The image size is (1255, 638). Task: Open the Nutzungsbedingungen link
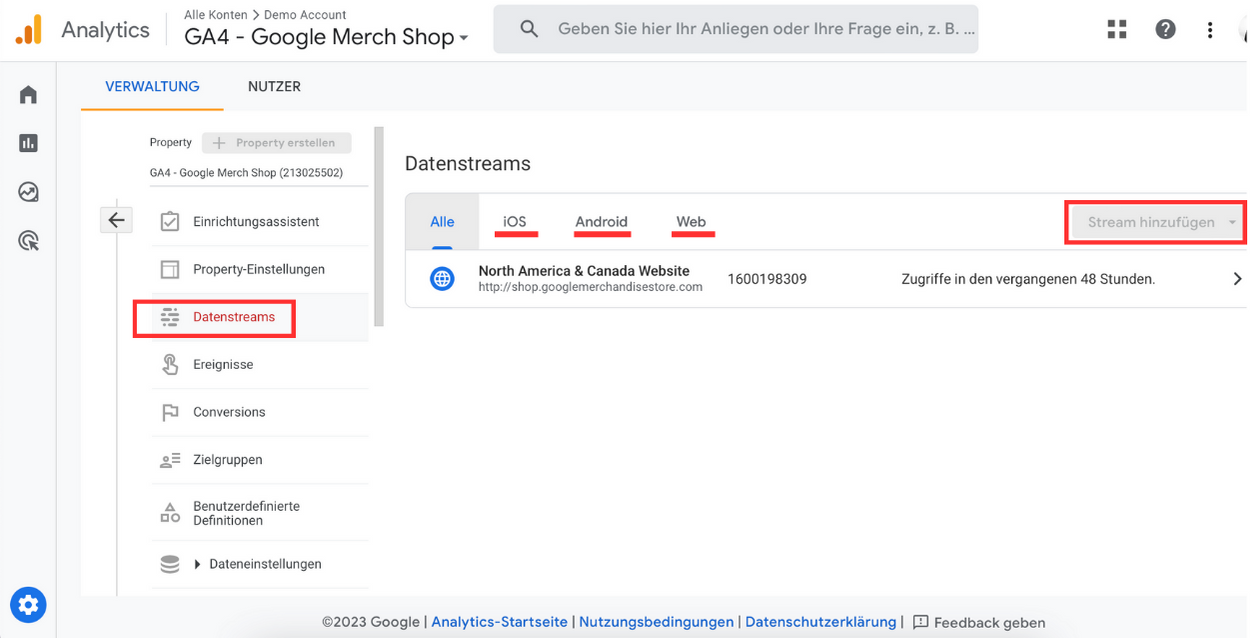656,622
